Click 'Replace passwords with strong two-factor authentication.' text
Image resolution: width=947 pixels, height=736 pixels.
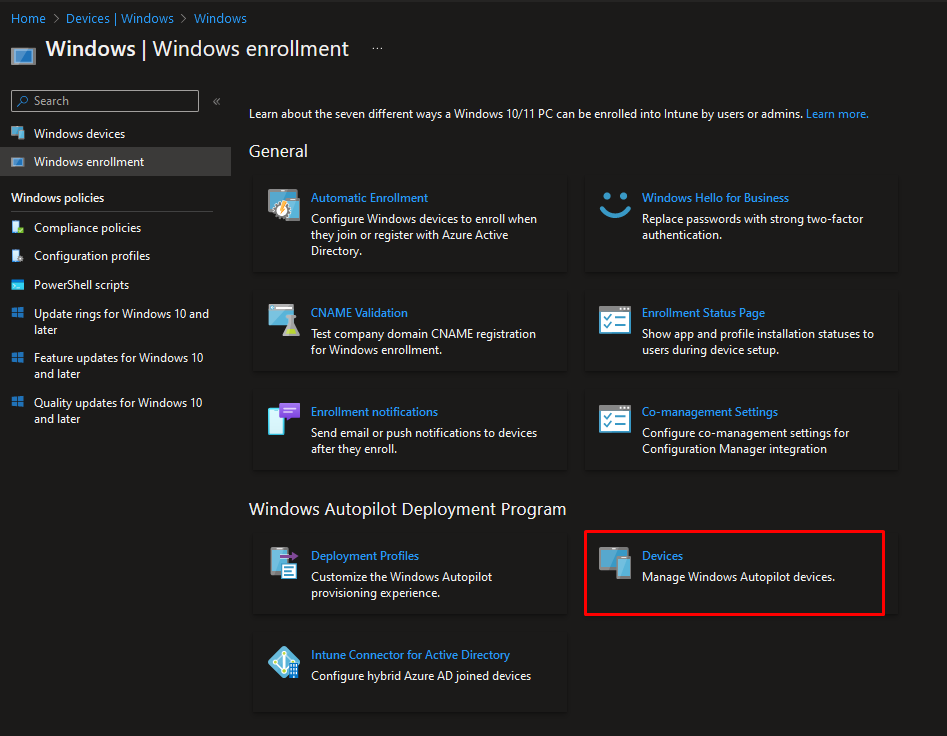753,227
